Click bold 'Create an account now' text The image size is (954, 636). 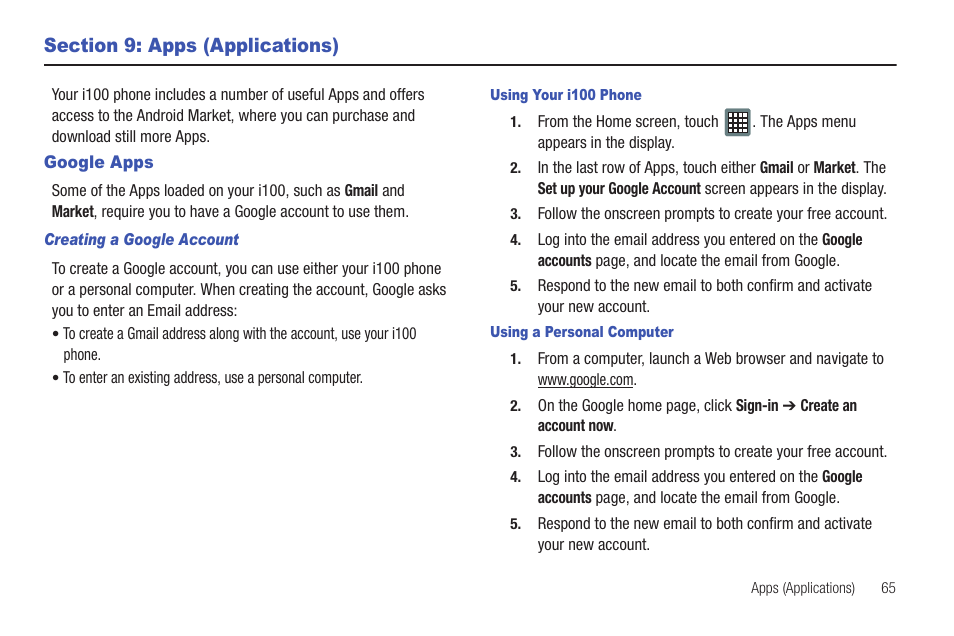pos(697,416)
